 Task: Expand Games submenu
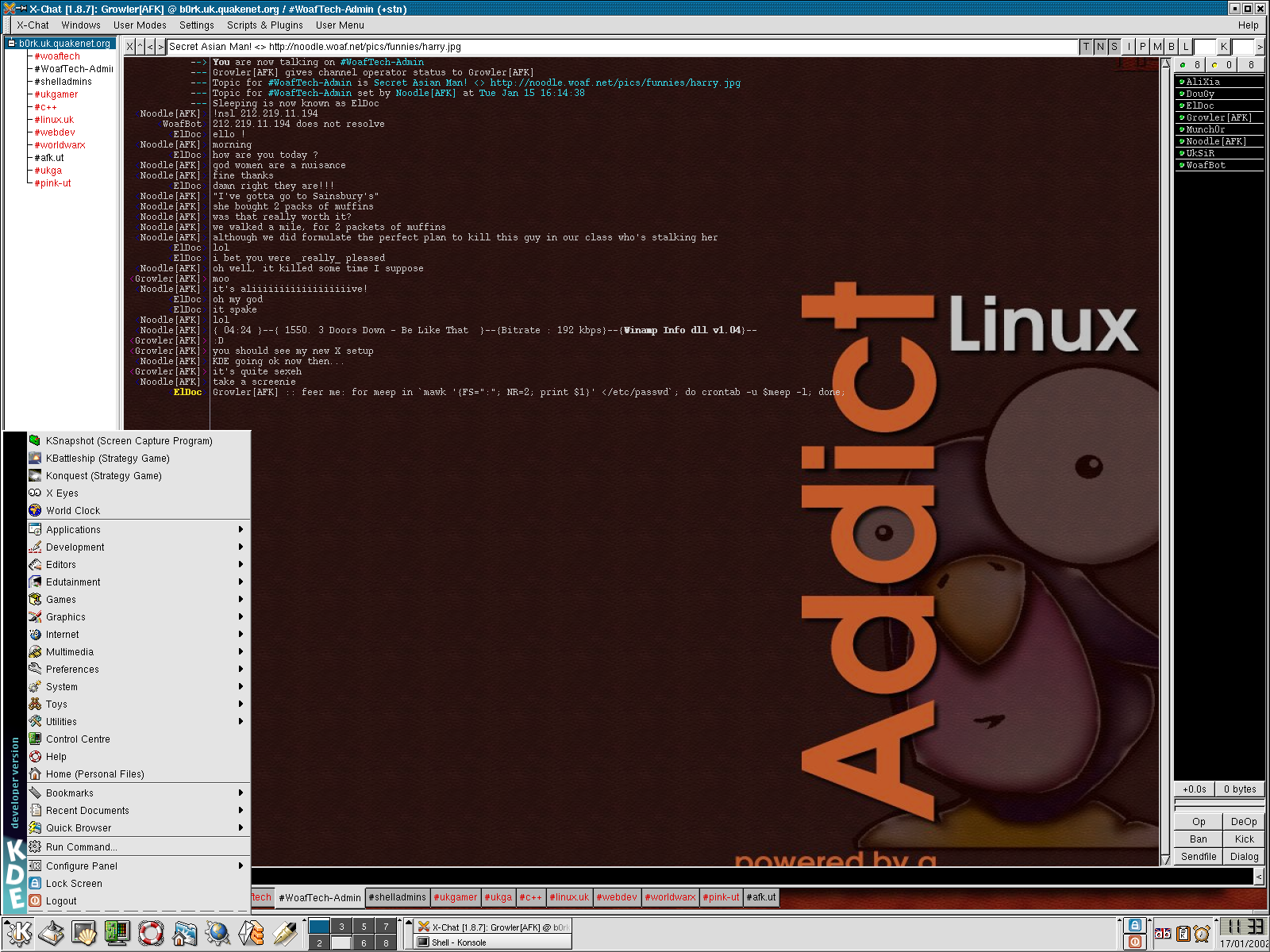[x=138, y=600]
